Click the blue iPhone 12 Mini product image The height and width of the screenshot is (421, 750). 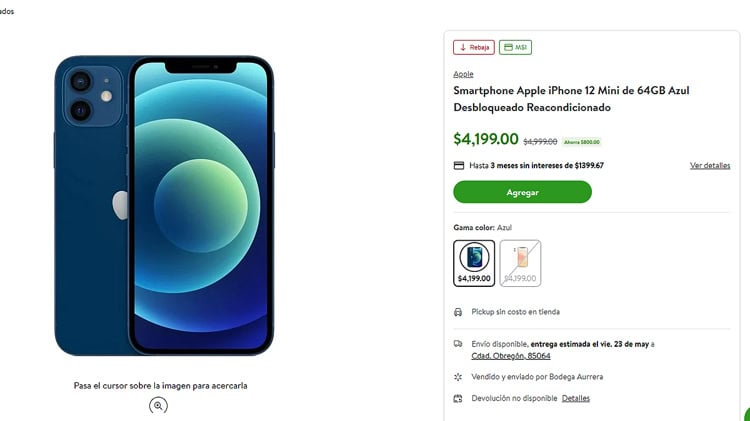coord(164,206)
